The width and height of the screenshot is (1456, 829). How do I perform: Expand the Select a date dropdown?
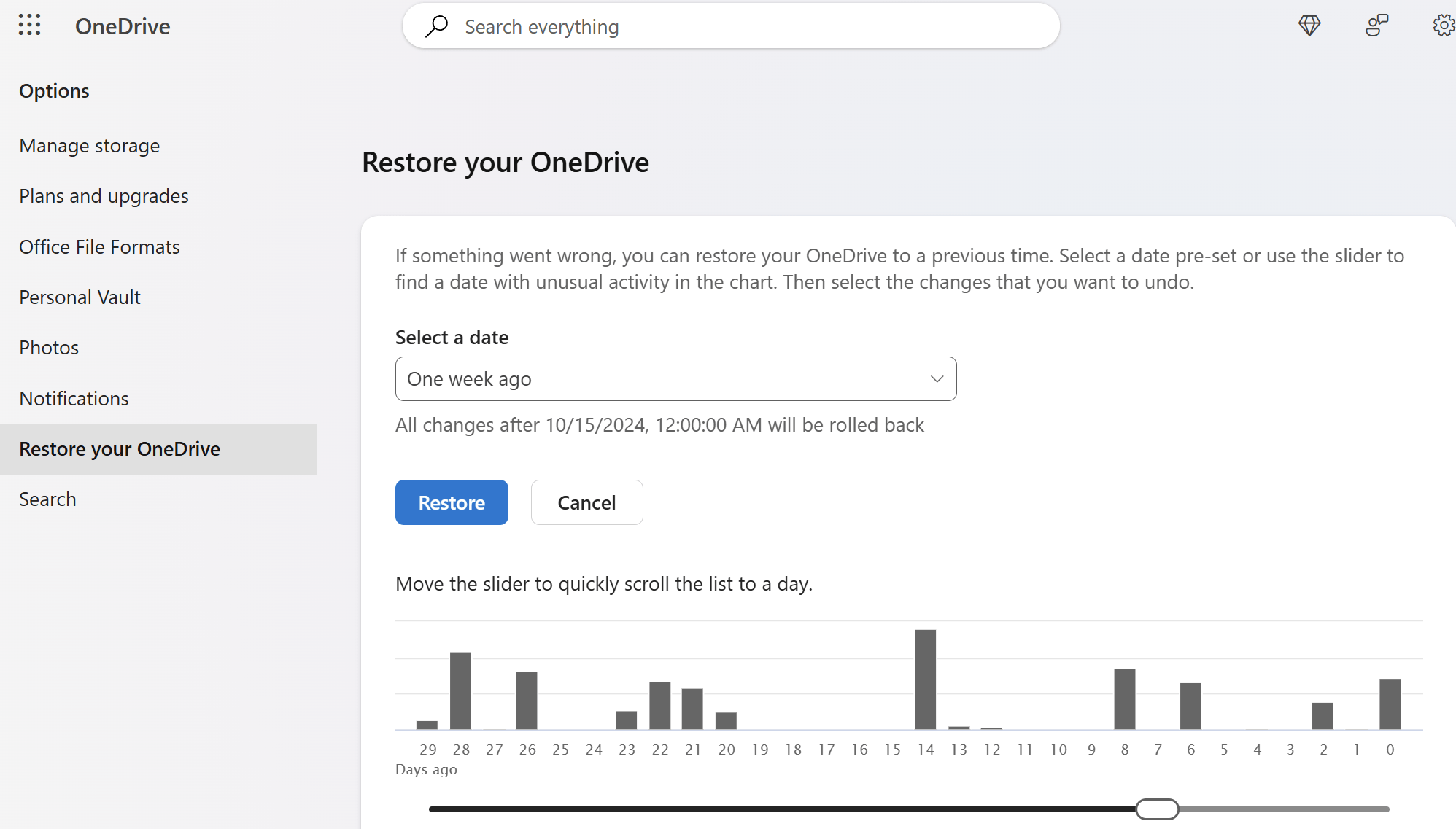coord(675,378)
